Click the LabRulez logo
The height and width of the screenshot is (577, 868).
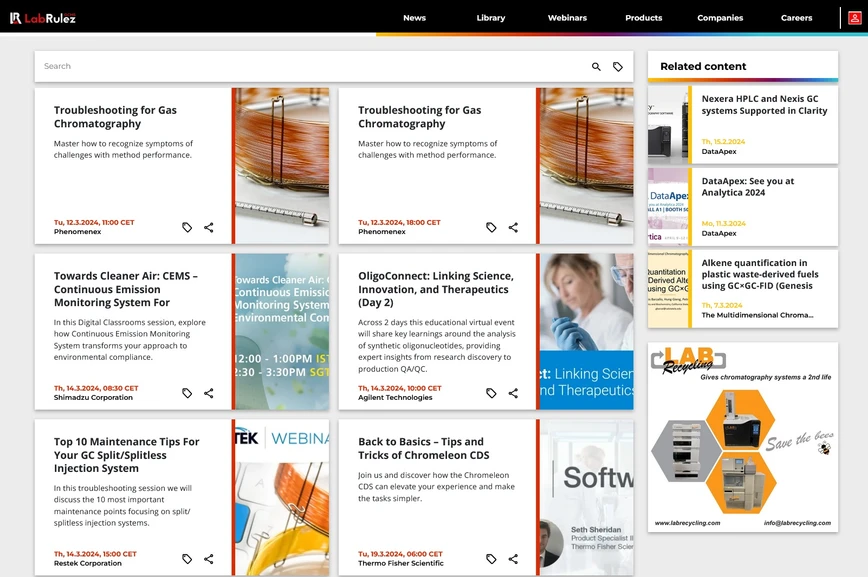pos(43,18)
